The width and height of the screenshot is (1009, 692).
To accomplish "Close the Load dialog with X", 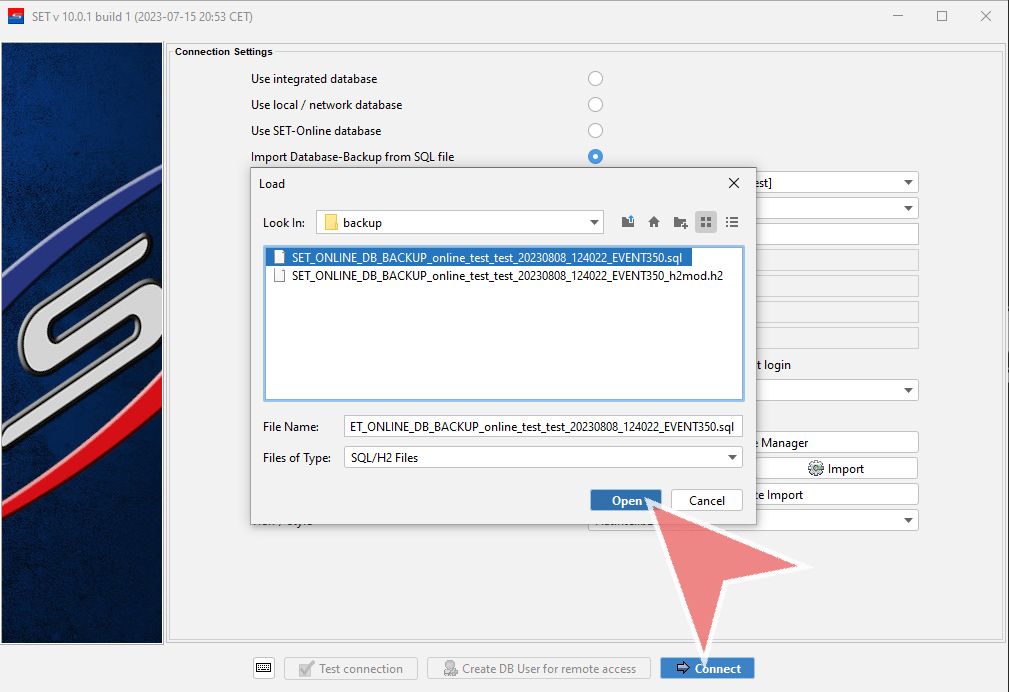I will point(734,183).
